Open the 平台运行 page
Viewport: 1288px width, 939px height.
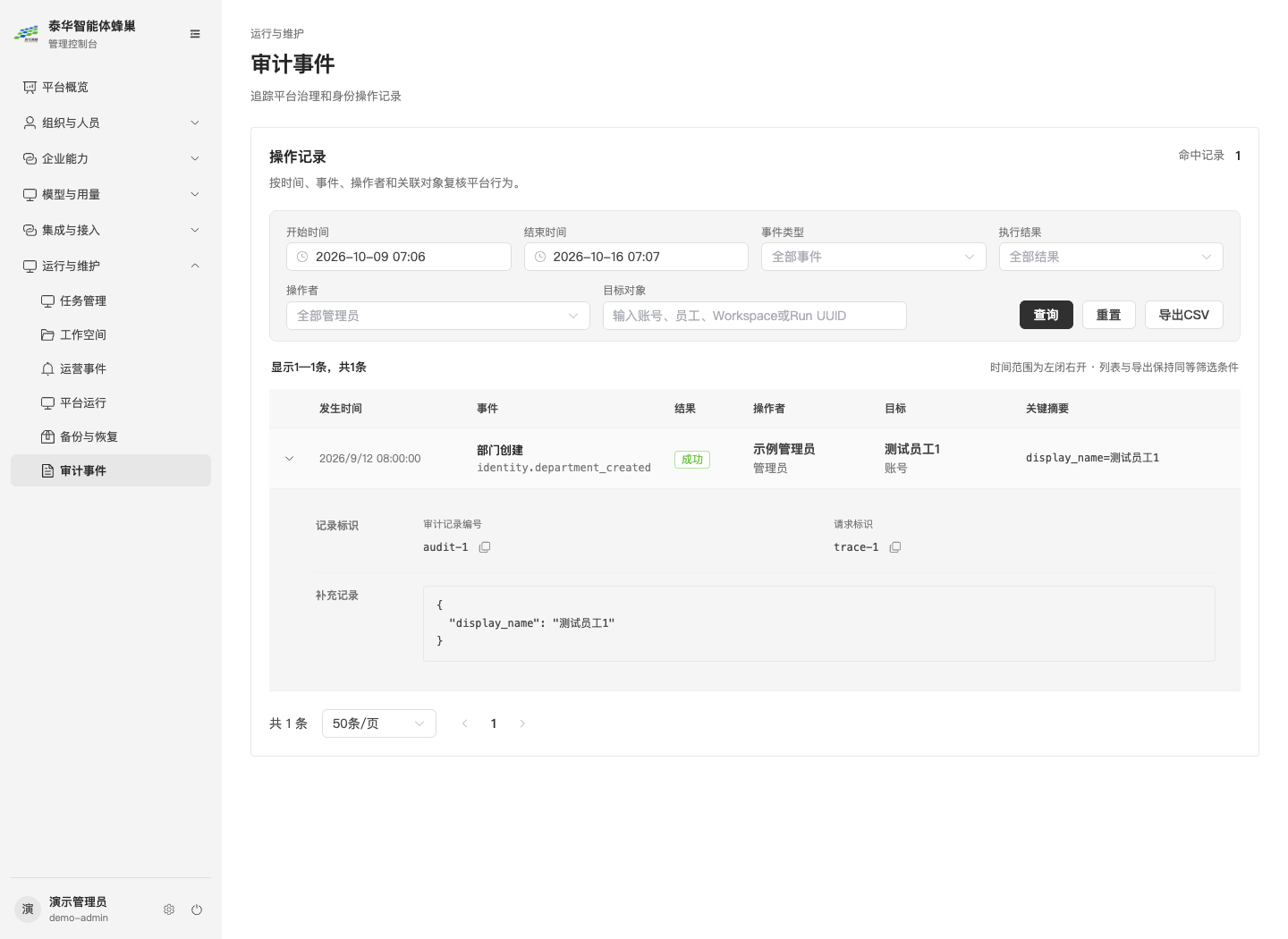tap(111, 402)
